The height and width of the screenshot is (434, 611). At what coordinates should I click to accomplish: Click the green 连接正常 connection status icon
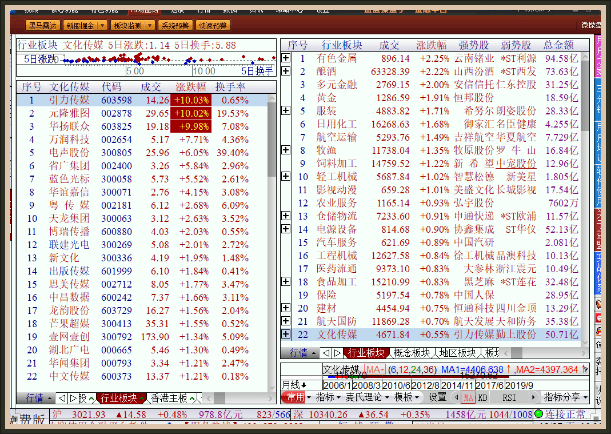(539, 414)
